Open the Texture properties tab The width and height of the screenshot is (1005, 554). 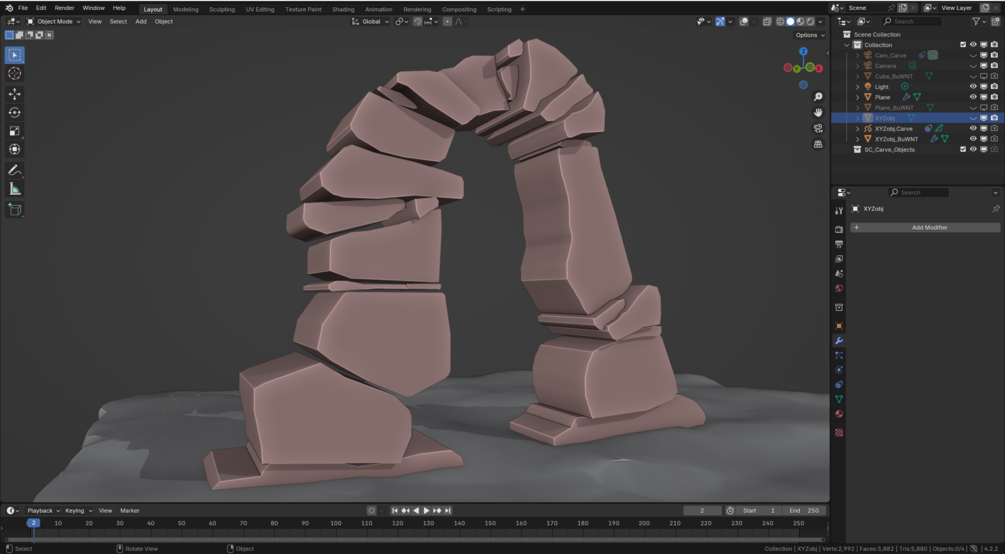839,433
